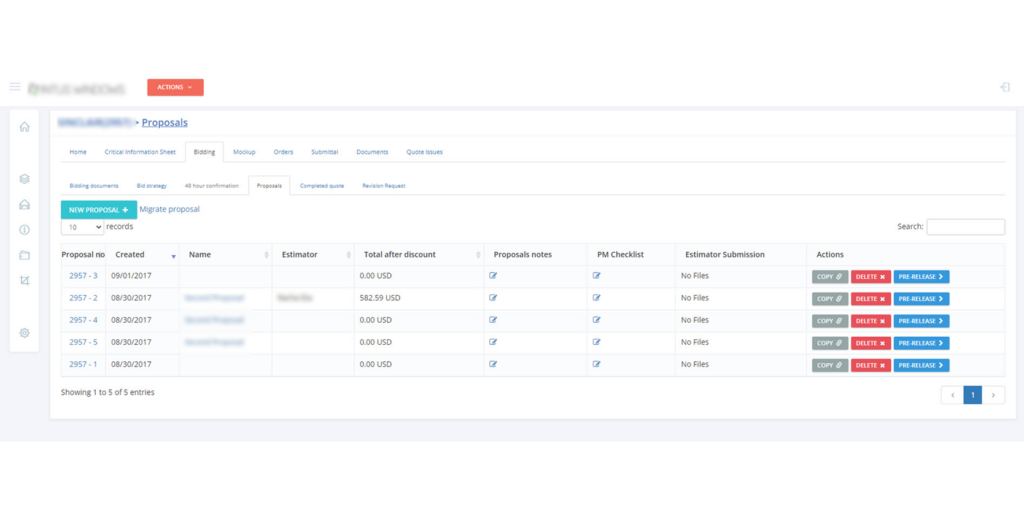This screenshot has height=508, width=1024.
Task: Edit PM Checklist for proposal 2957 - 2
Action: point(597,298)
